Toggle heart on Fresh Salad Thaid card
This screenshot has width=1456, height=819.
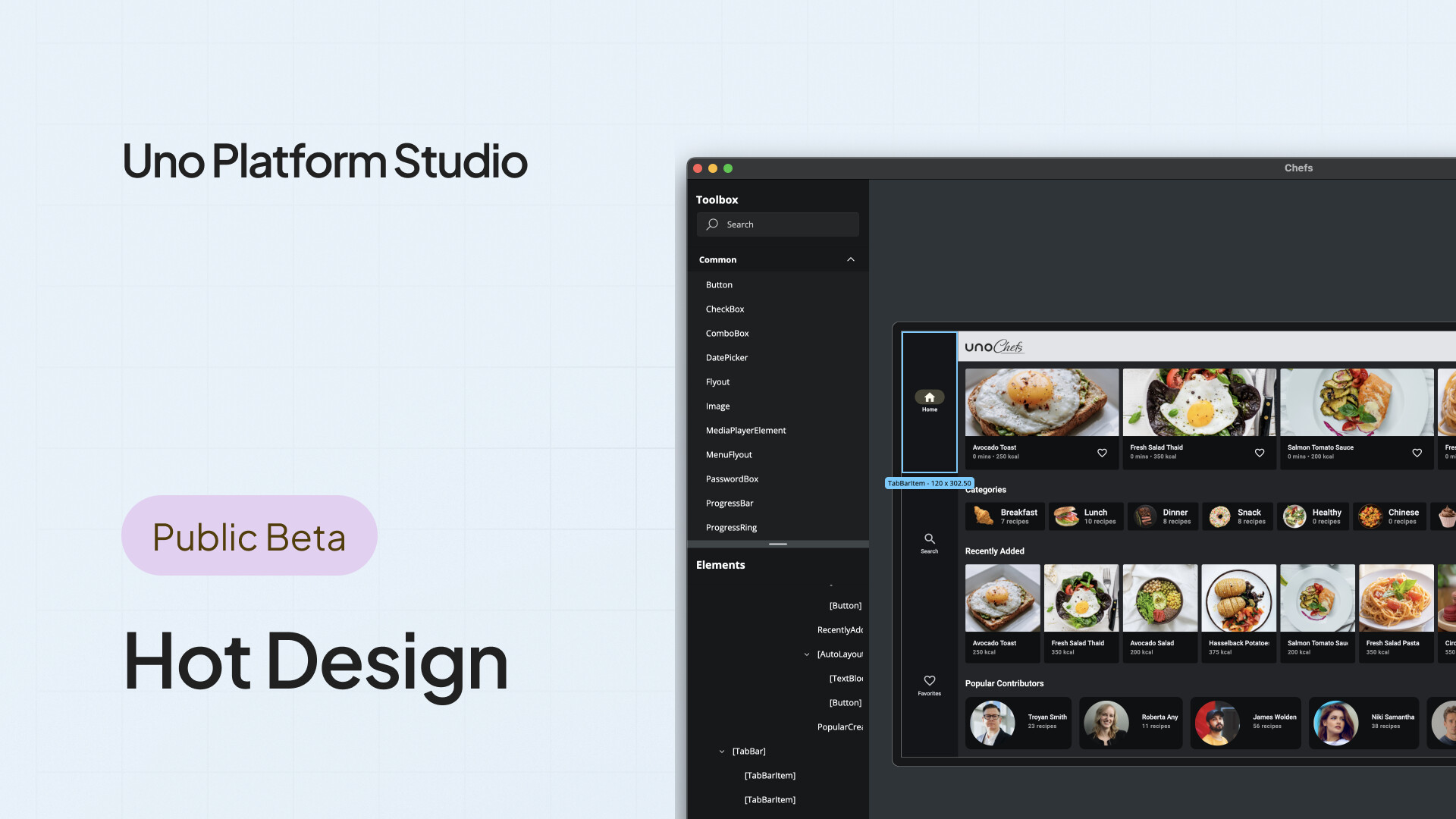tap(1260, 453)
